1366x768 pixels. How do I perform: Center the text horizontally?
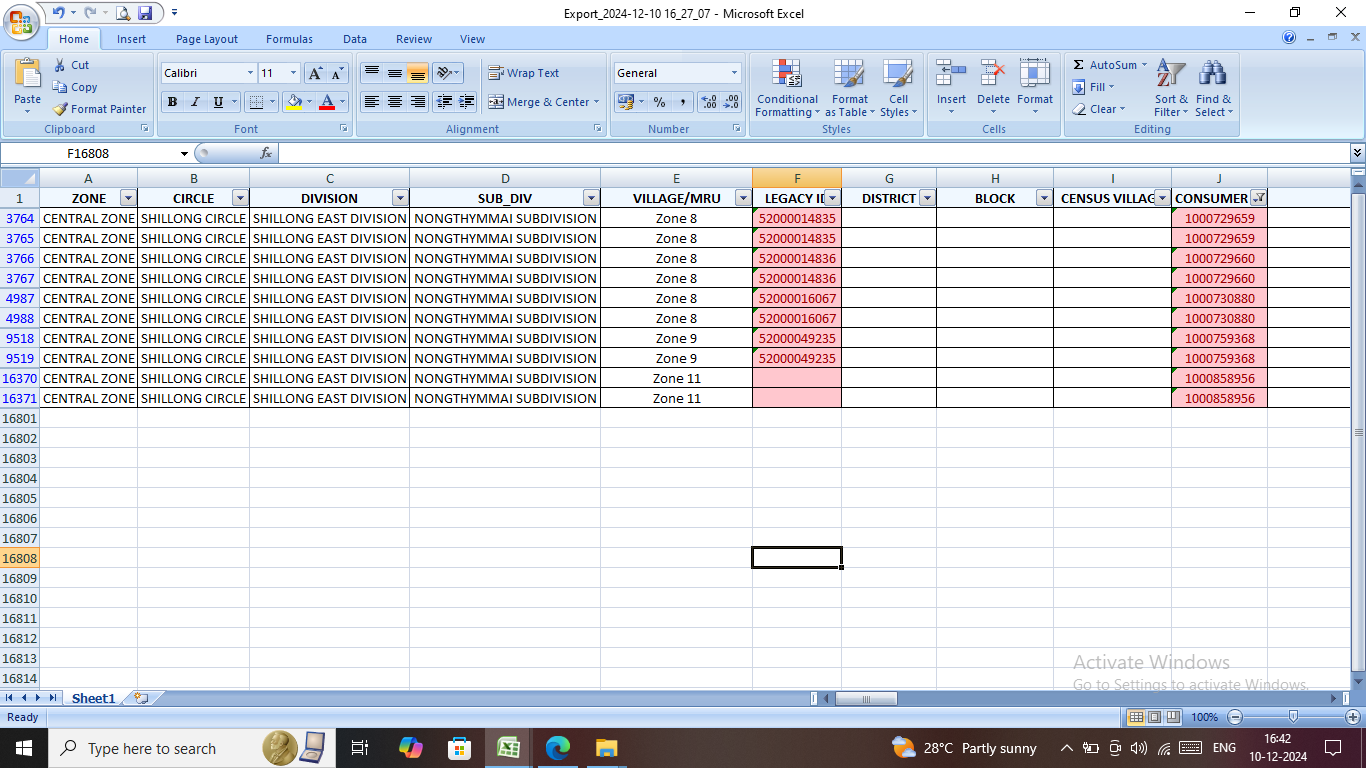click(395, 102)
